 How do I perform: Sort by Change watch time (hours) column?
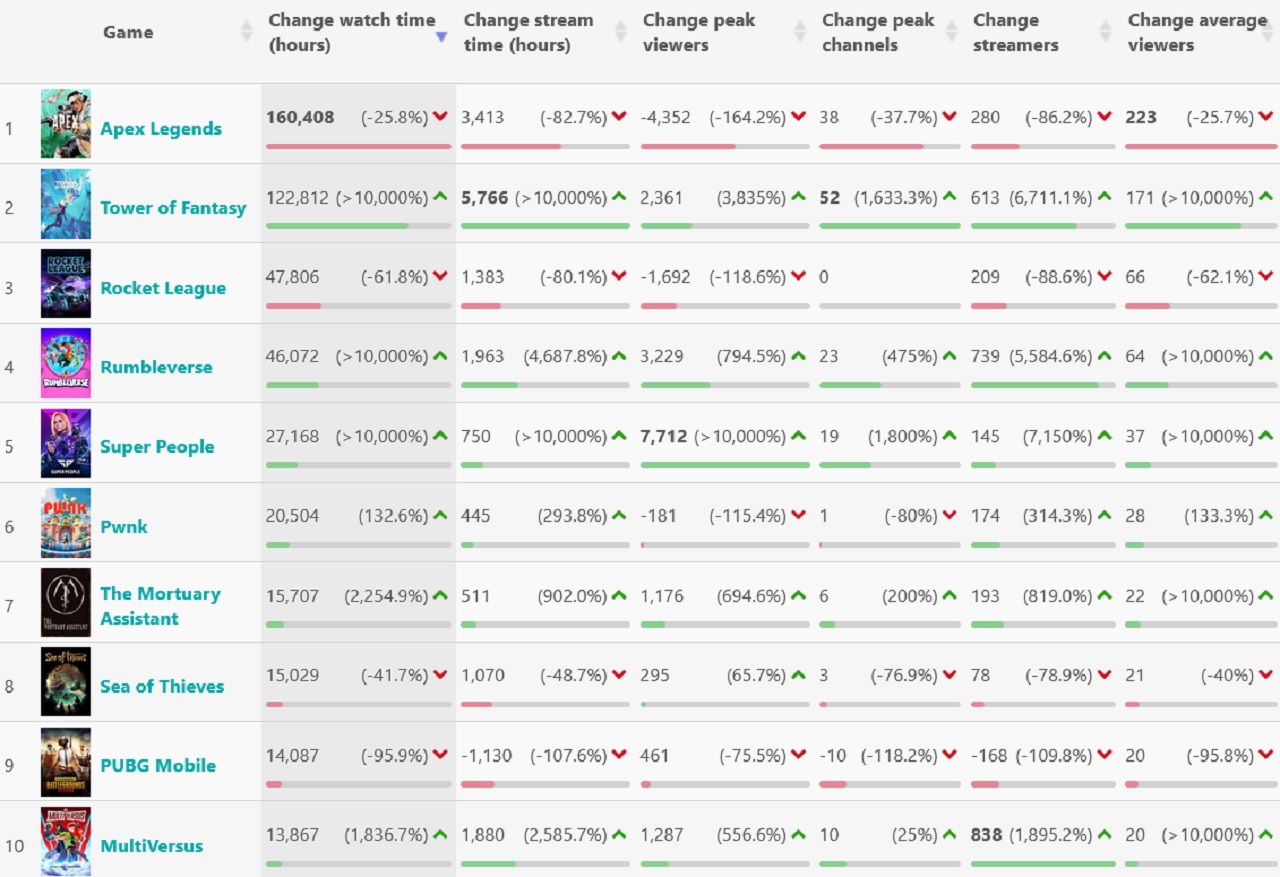352,32
